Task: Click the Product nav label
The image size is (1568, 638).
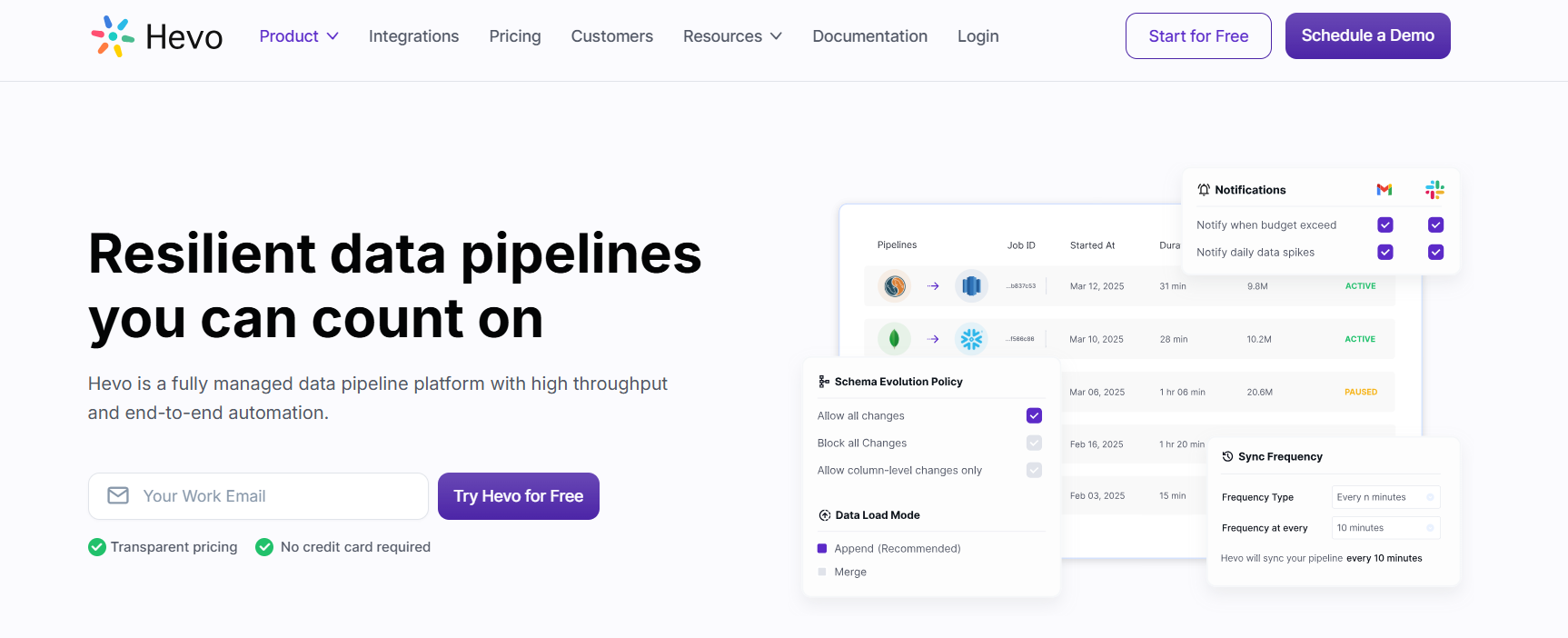Action: tap(289, 36)
